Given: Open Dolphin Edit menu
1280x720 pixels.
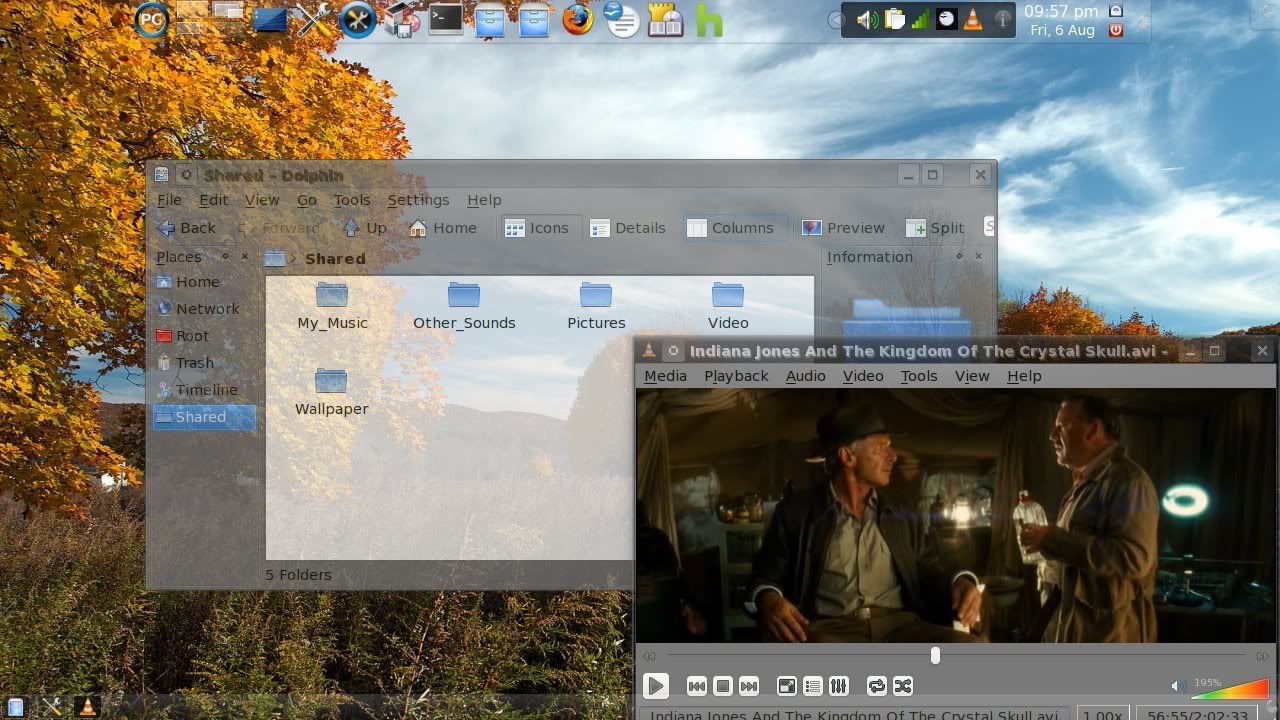Looking at the screenshot, I should pos(213,200).
